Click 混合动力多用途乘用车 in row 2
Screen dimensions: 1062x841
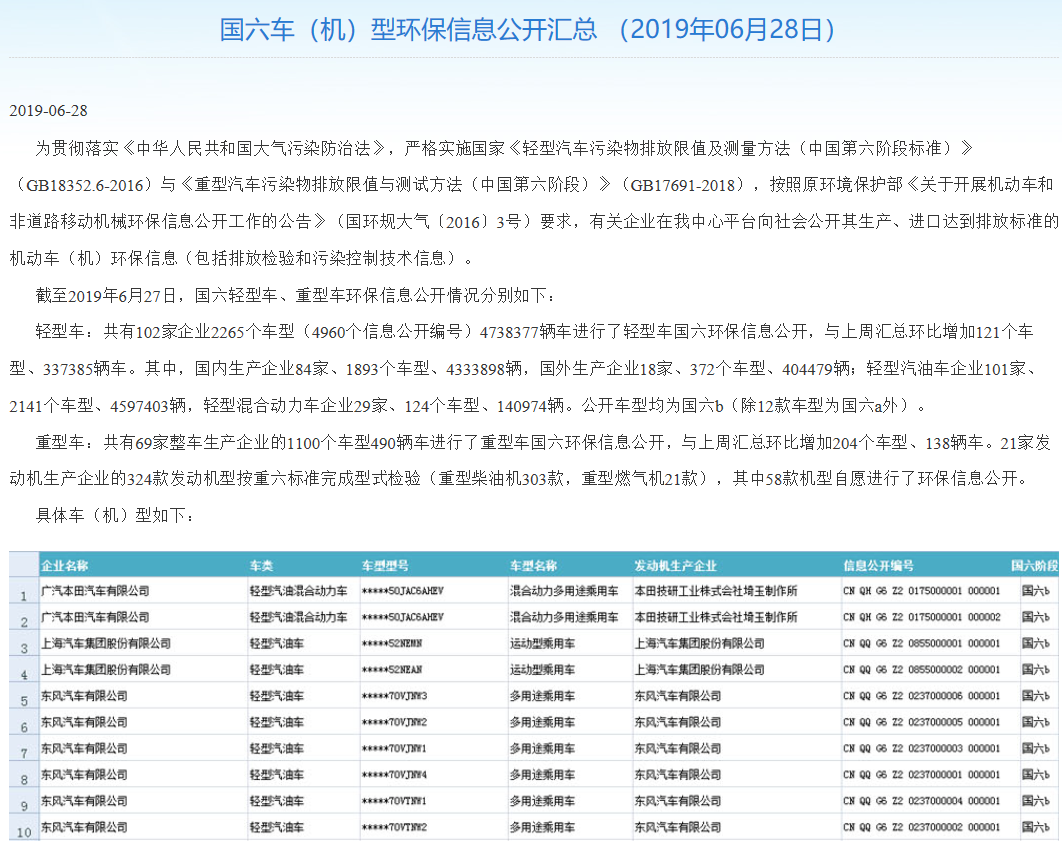564,617
